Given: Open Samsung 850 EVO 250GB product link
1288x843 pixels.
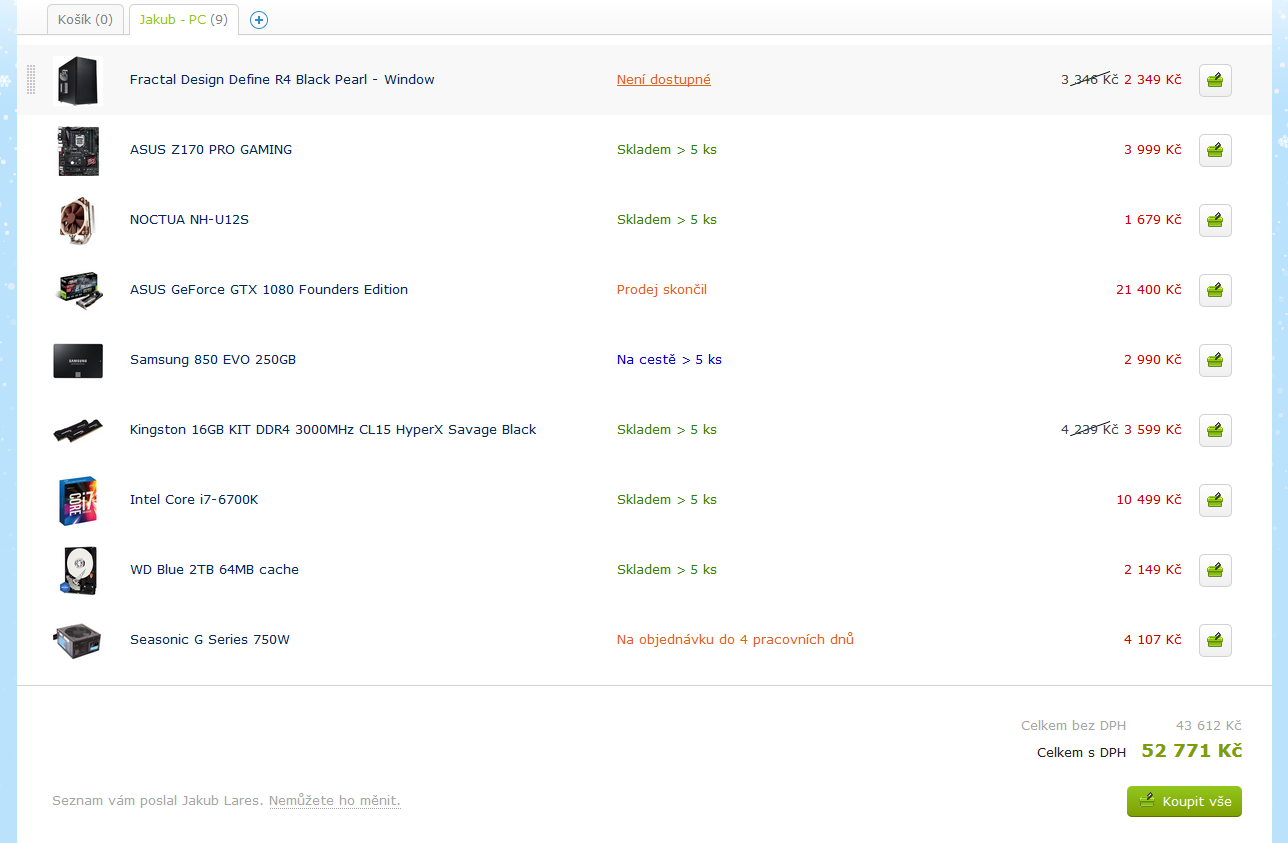Looking at the screenshot, I should pos(213,360).
